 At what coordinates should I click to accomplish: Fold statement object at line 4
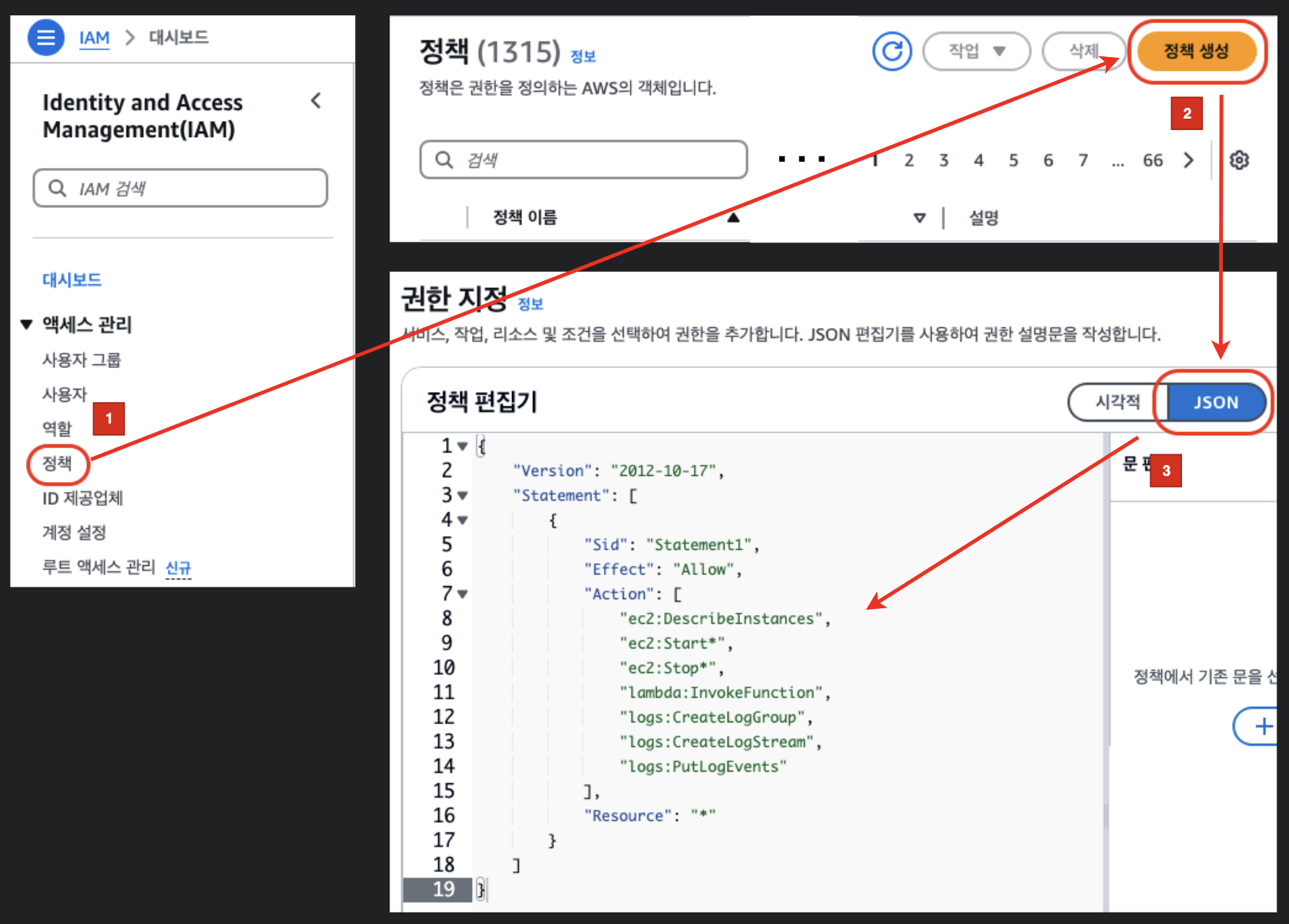462,520
